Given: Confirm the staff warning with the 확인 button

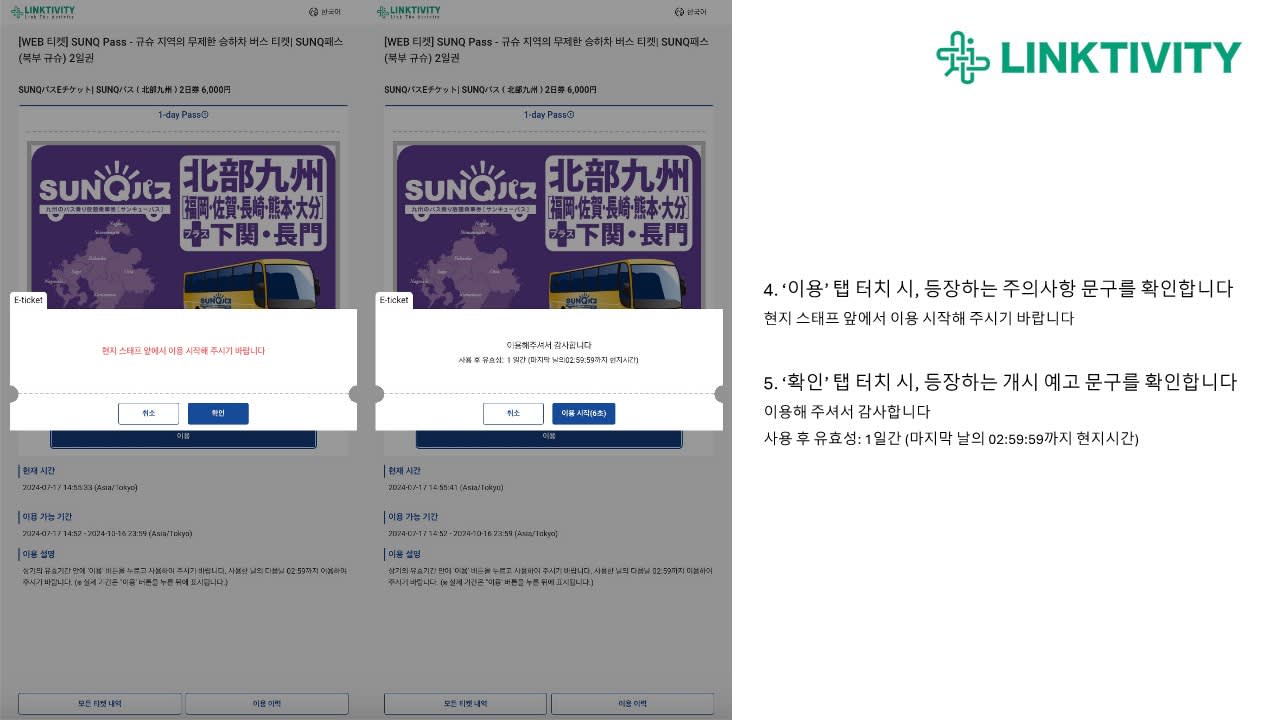Looking at the screenshot, I should pyautogui.click(x=218, y=413).
